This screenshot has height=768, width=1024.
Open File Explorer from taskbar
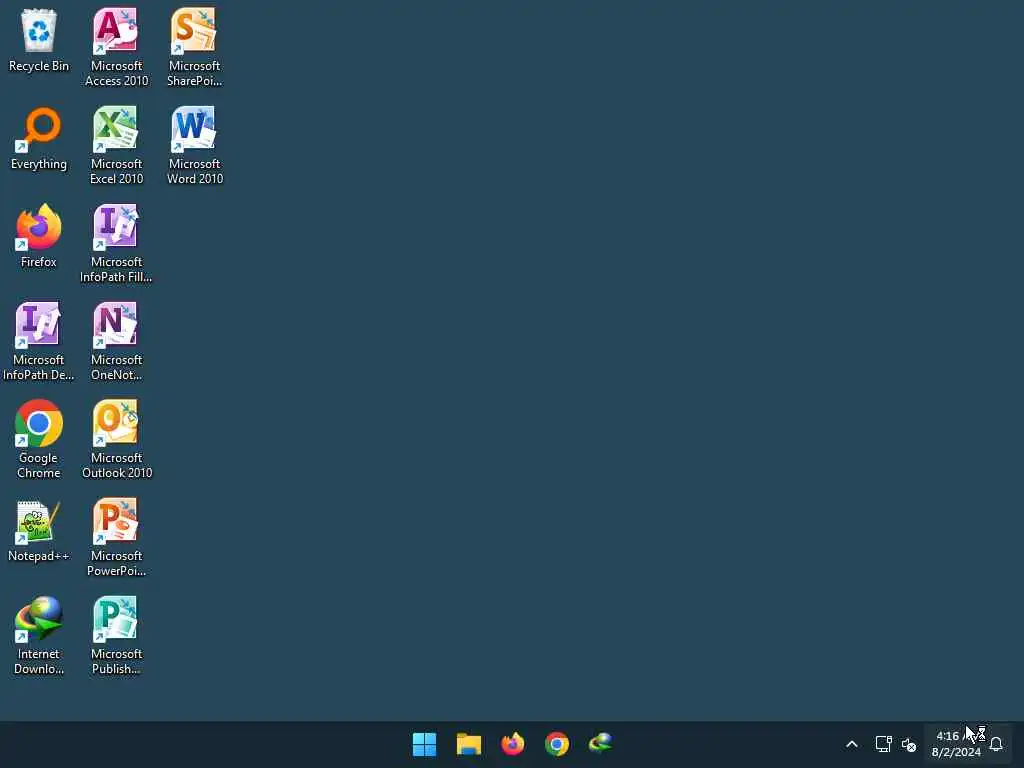point(468,744)
